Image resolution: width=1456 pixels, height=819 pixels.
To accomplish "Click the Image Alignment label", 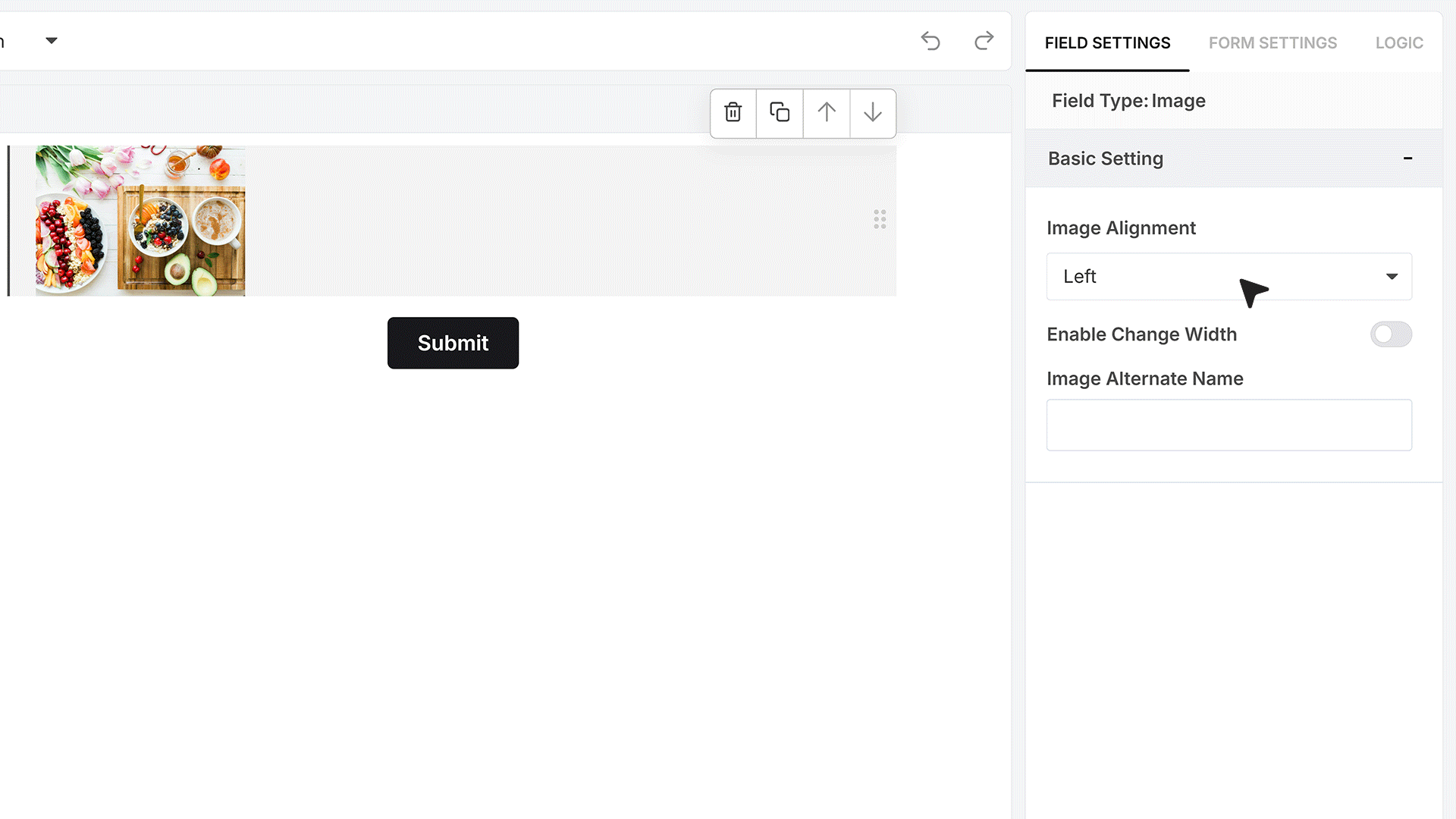I will coord(1121,228).
